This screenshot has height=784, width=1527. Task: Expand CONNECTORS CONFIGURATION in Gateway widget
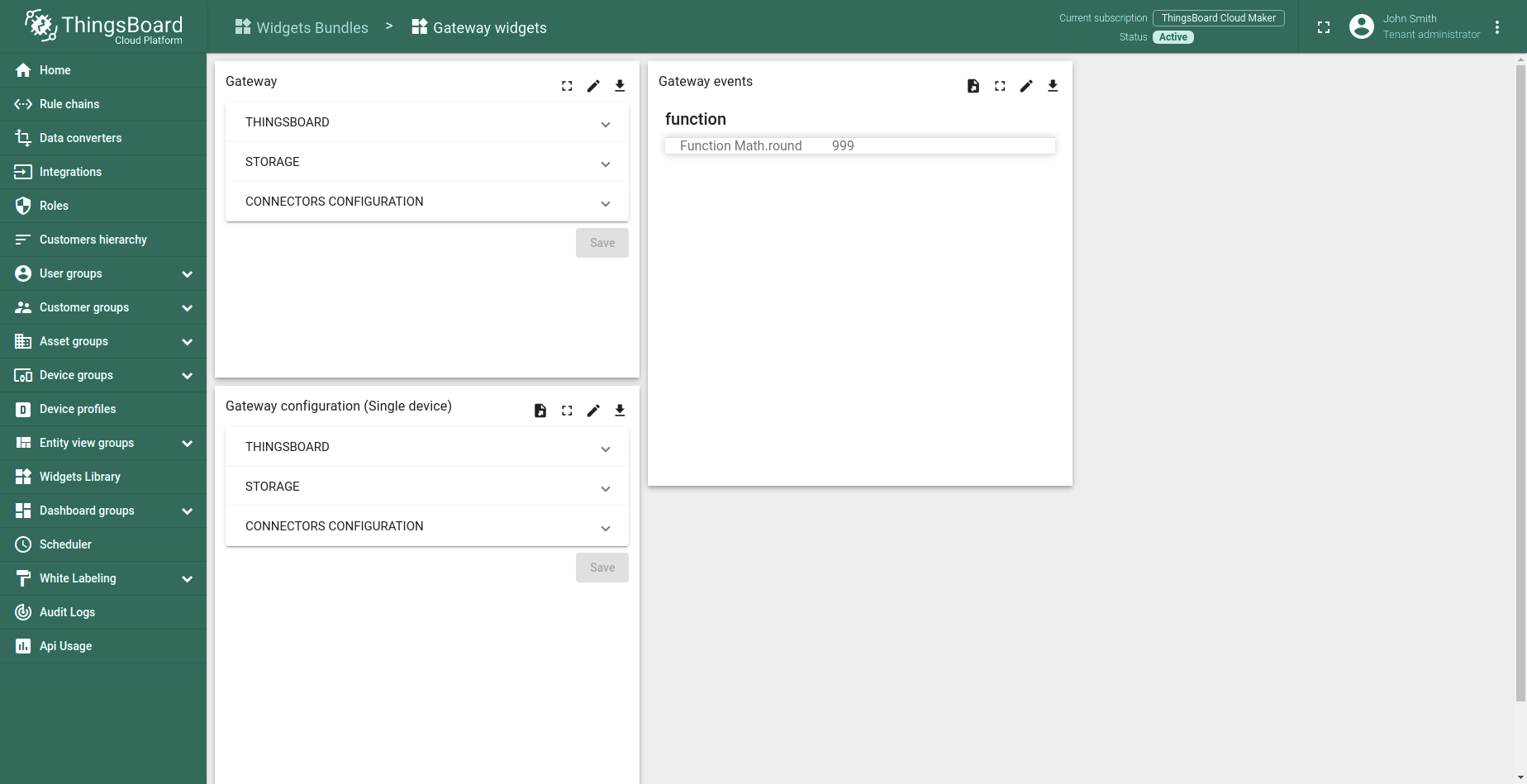pos(427,202)
